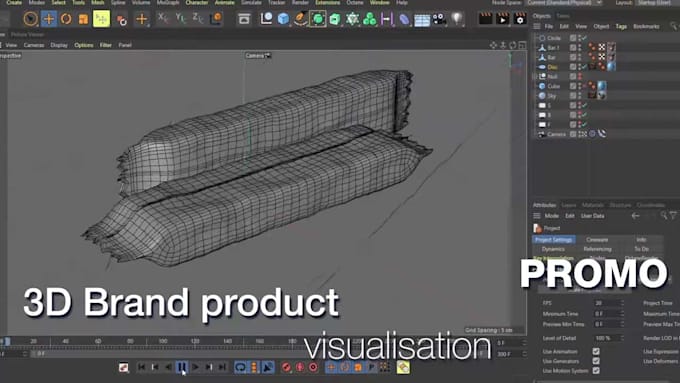Open viewport Options menu
The image size is (680, 383).
point(84,45)
